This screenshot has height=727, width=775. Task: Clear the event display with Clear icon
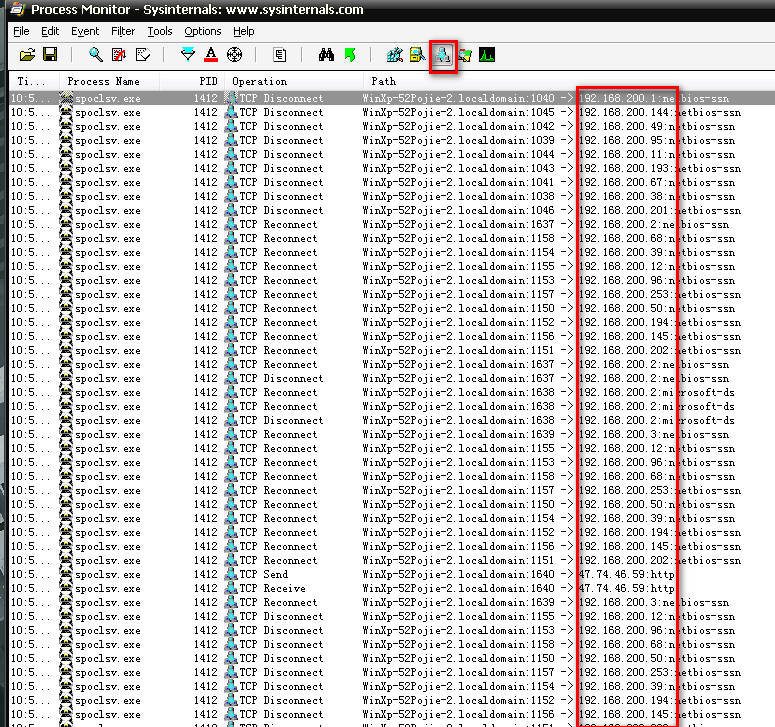[143, 54]
